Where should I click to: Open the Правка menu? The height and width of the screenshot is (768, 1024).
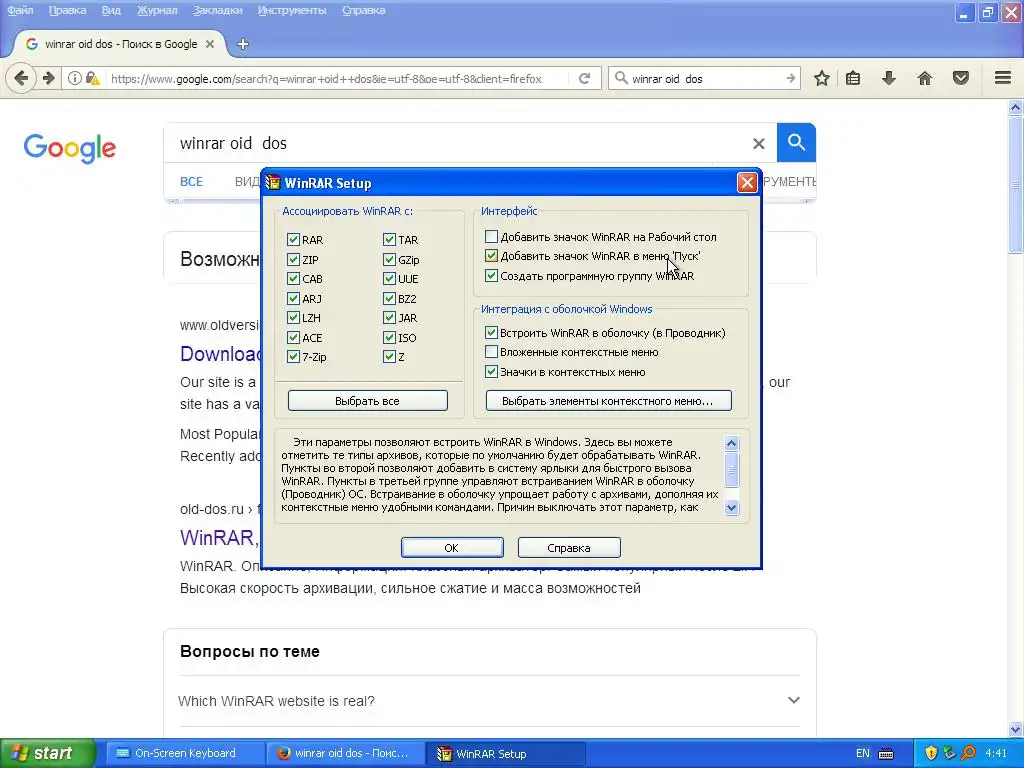coord(67,10)
